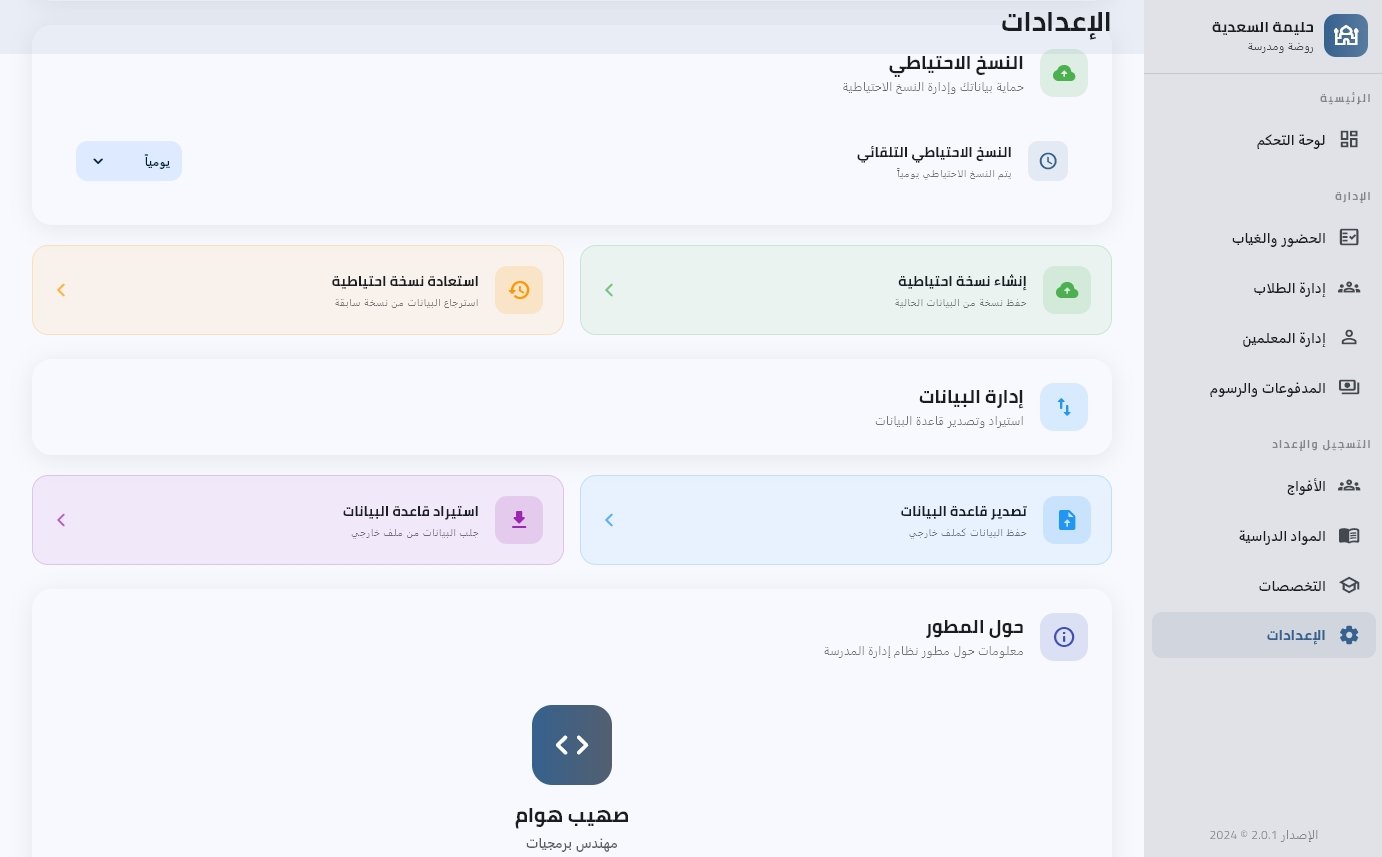The height and width of the screenshot is (857, 1382).
Task: Expand the تصدير قاعدة البيانات card chevron
Action: (609, 520)
